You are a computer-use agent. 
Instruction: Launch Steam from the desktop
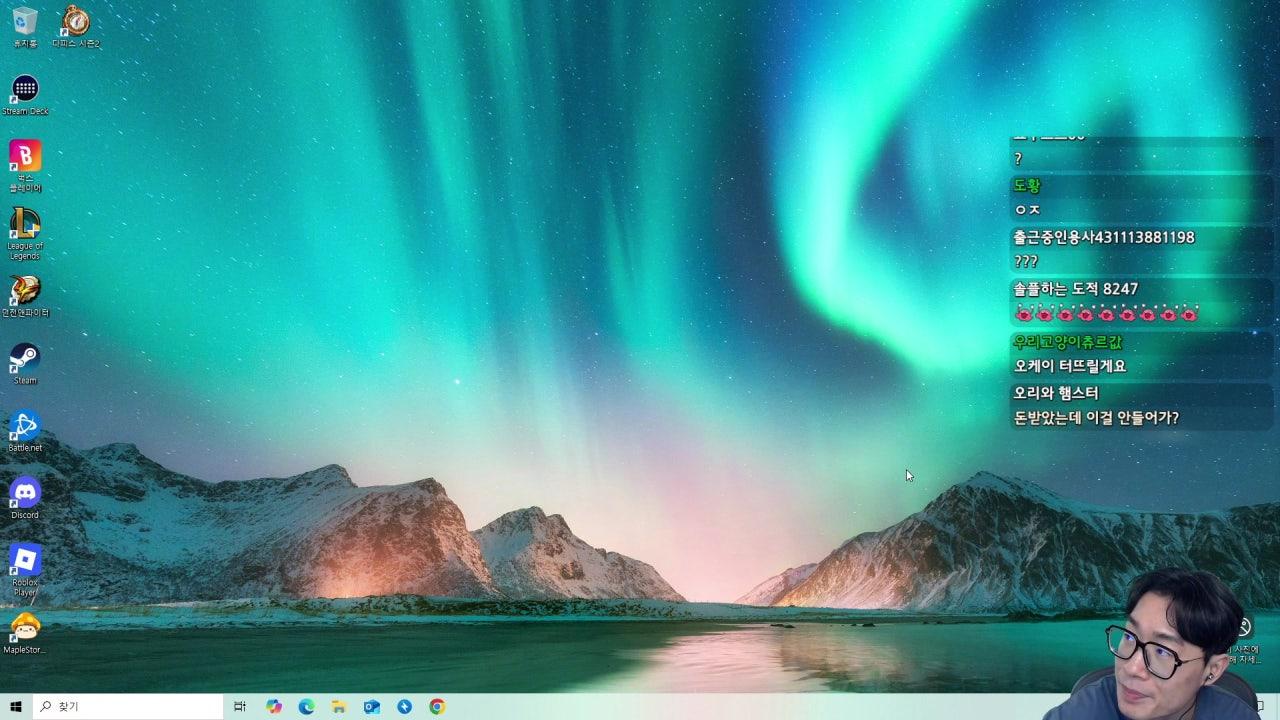click(25, 364)
